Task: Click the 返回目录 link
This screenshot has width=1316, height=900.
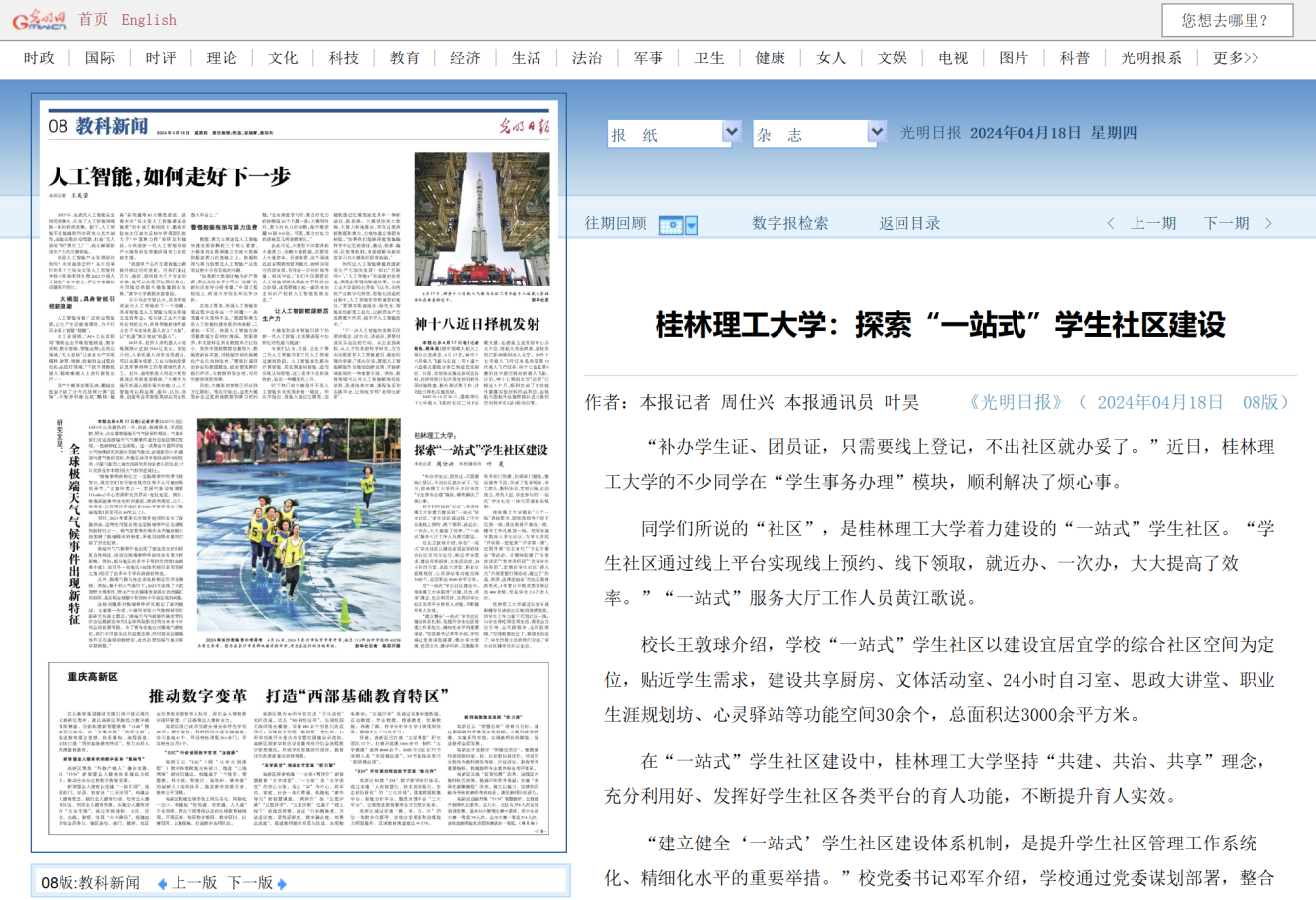Action: coord(908,224)
